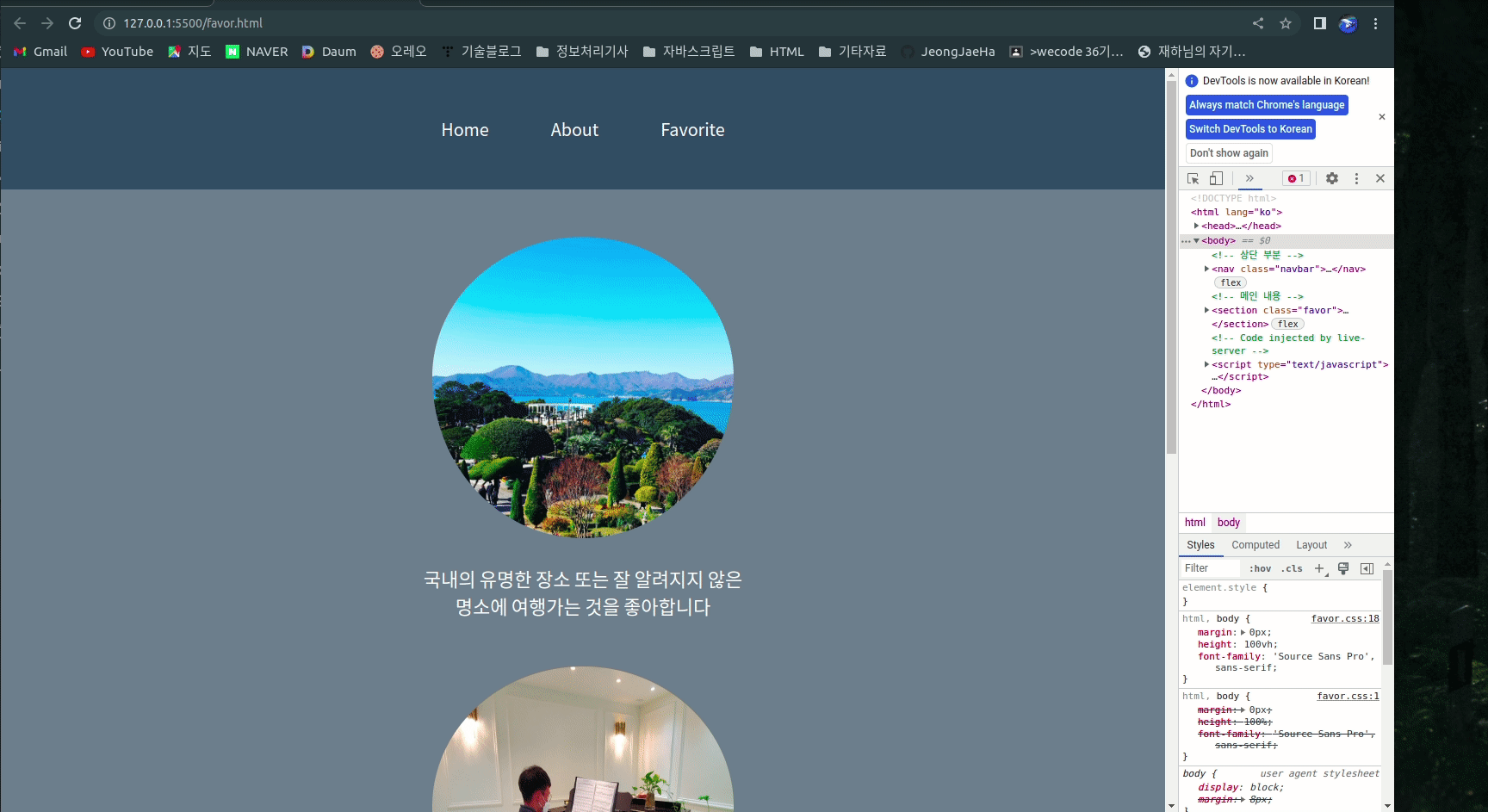Image resolution: width=1488 pixels, height=812 pixels.
Task: Click Don't show again button
Action: [x=1229, y=153]
